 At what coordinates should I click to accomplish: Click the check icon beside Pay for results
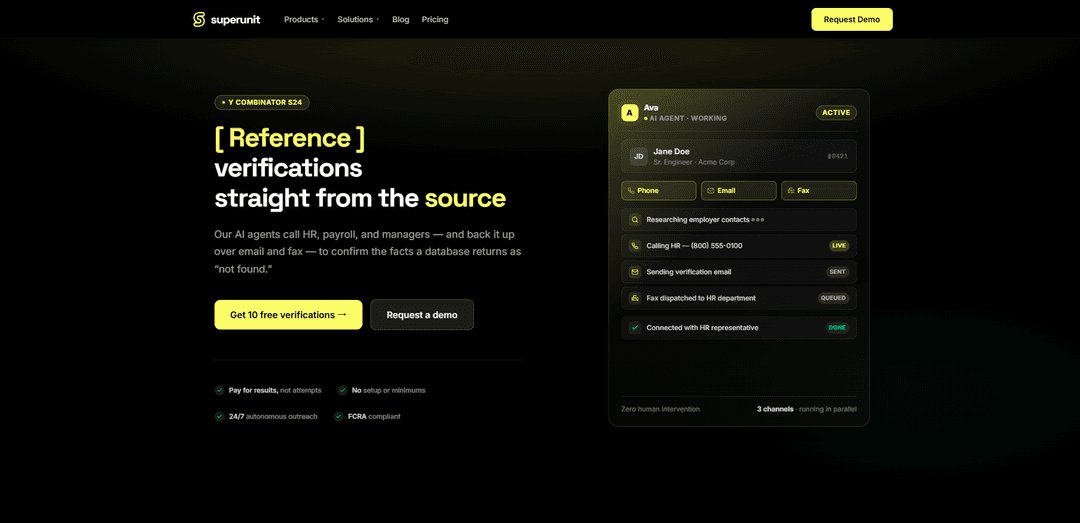(220, 390)
